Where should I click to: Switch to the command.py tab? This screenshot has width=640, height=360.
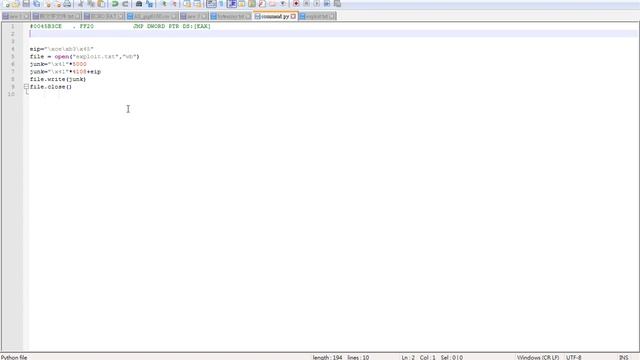point(275,16)
